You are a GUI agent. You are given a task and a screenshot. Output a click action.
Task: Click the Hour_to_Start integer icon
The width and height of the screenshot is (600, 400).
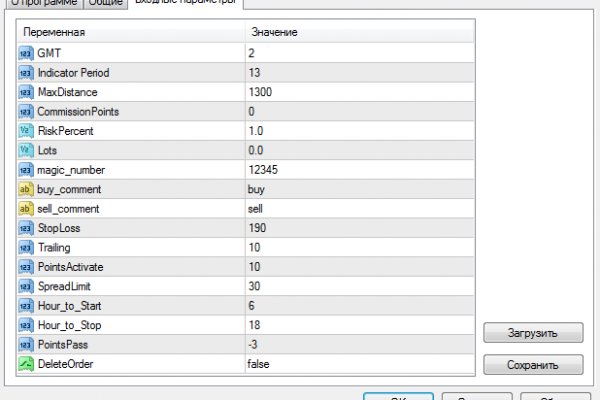point(26,306)
